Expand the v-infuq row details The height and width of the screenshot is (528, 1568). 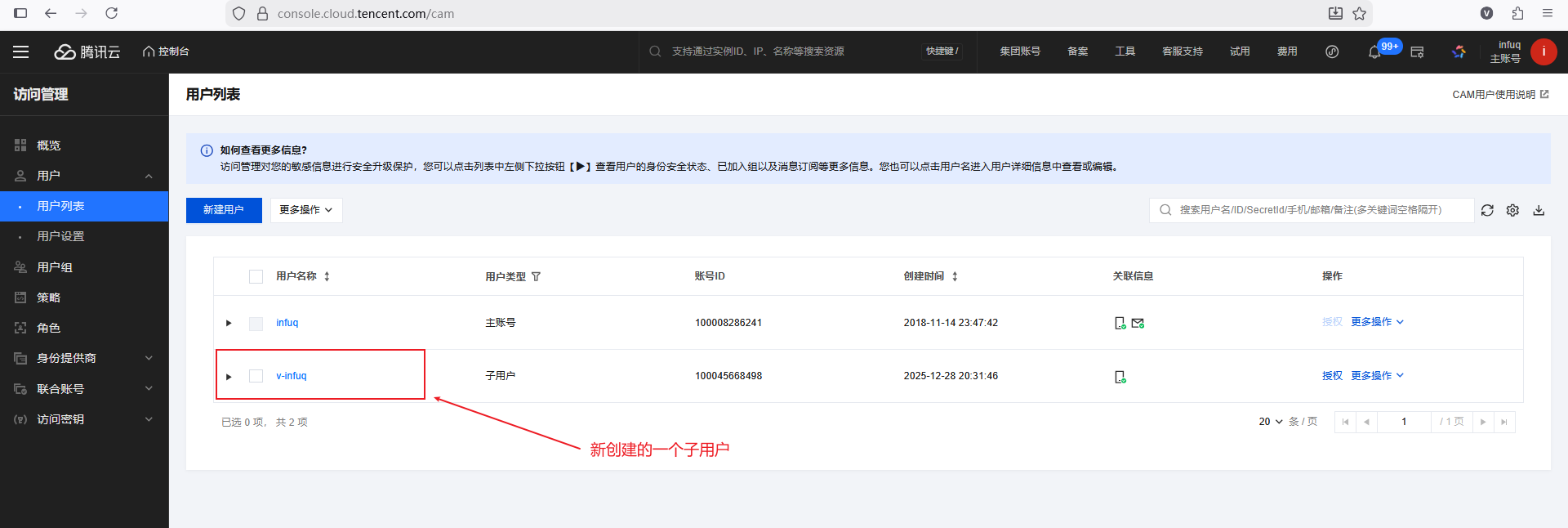(x=229, y=377)
